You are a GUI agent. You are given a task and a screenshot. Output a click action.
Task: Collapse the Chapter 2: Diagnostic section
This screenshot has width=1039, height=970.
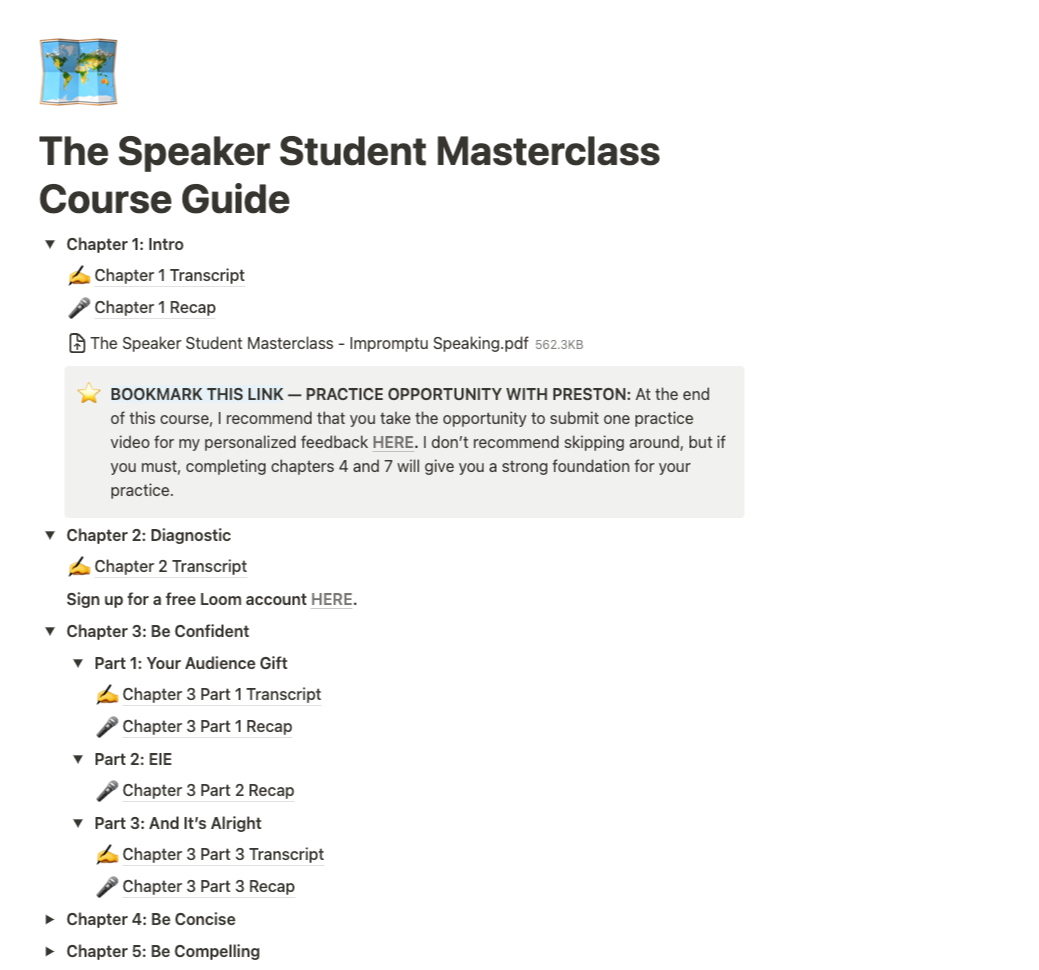pyautogui.click(x=50, y=536)
